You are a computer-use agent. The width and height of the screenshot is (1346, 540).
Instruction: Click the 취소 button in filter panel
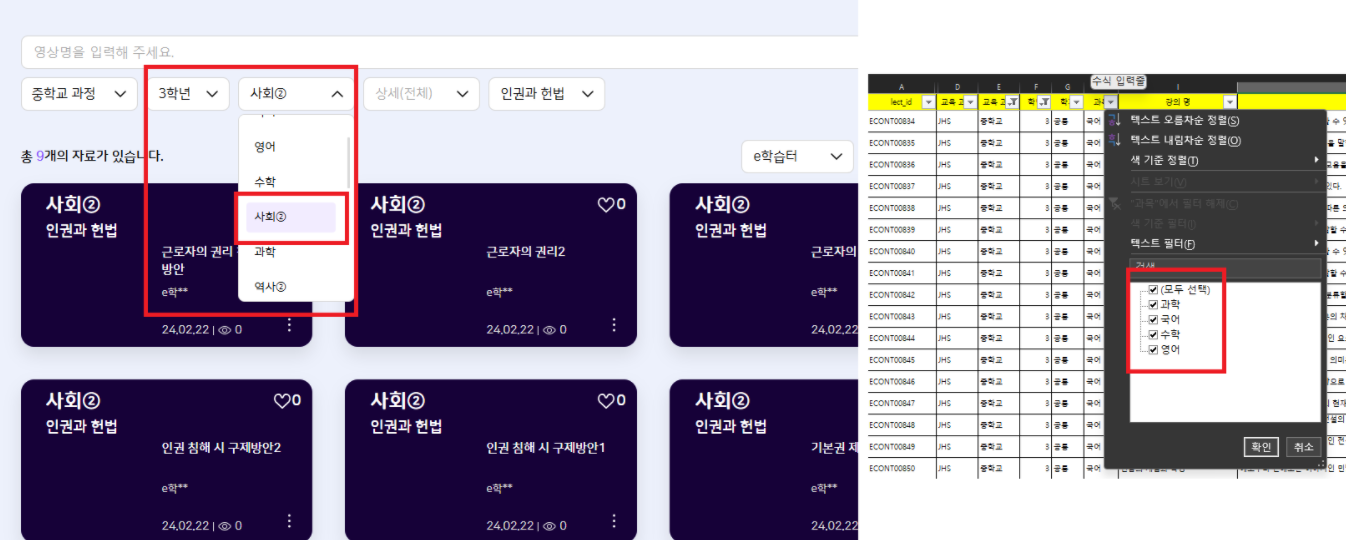tap(1301, 447)
